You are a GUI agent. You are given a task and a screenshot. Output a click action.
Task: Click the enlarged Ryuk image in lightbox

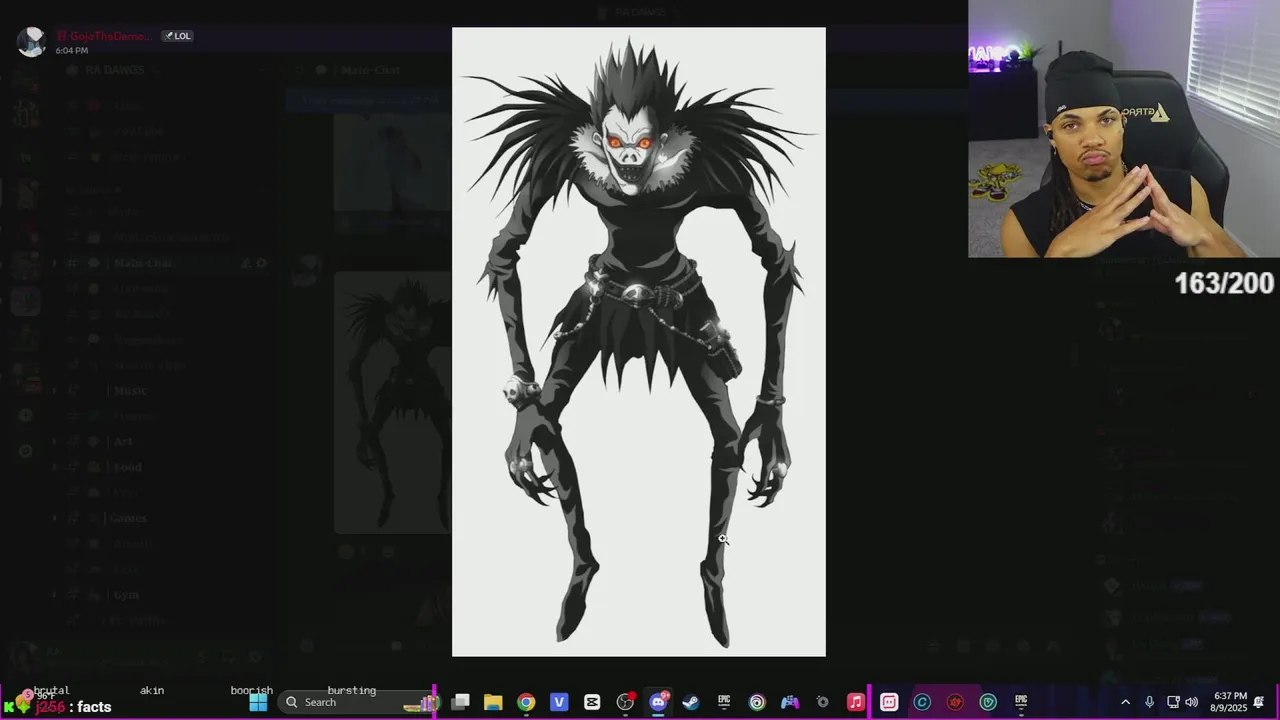tap(639, 342)
